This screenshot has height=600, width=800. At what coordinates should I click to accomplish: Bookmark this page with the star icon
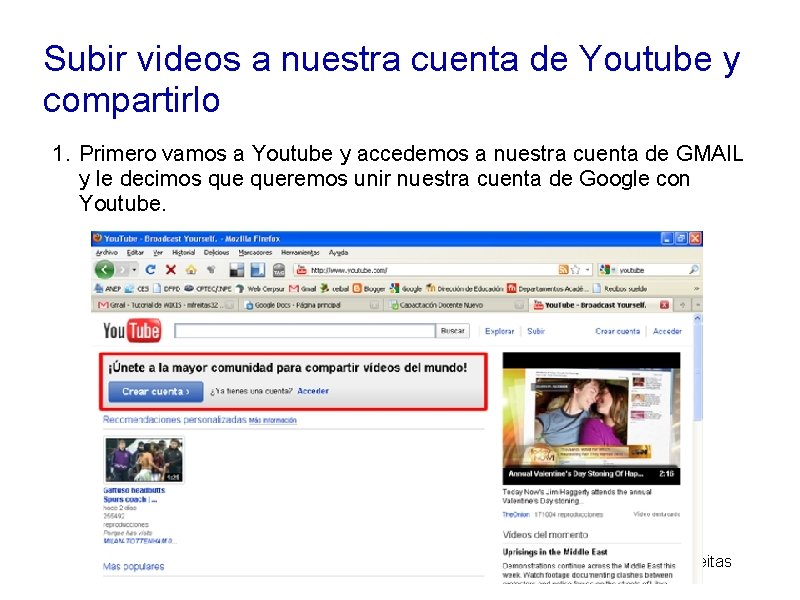click(x=576, y=269)
